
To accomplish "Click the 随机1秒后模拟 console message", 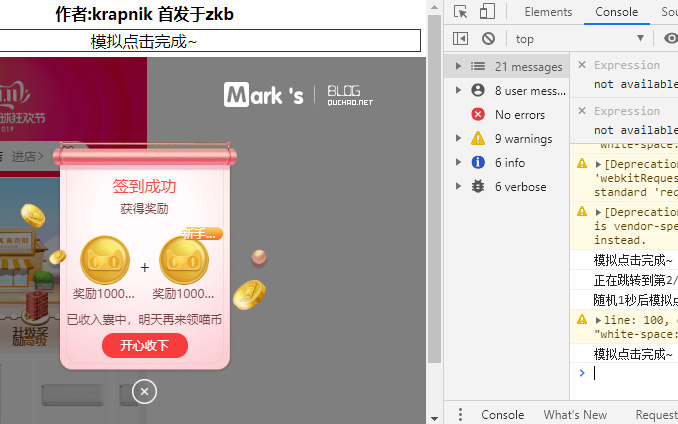I will click(x=636, y=300).
